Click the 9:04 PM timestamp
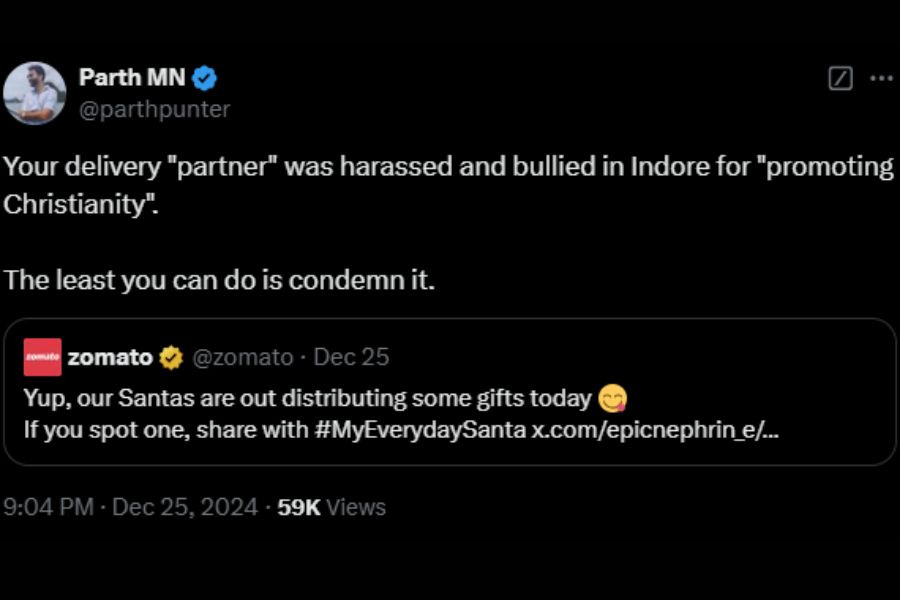 point(49,507)
